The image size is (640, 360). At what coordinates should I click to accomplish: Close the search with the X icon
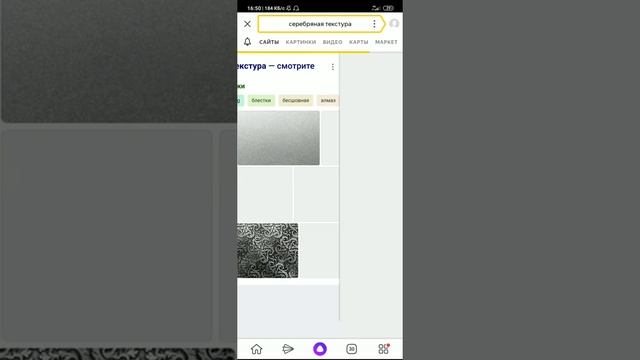coord(247,24)
